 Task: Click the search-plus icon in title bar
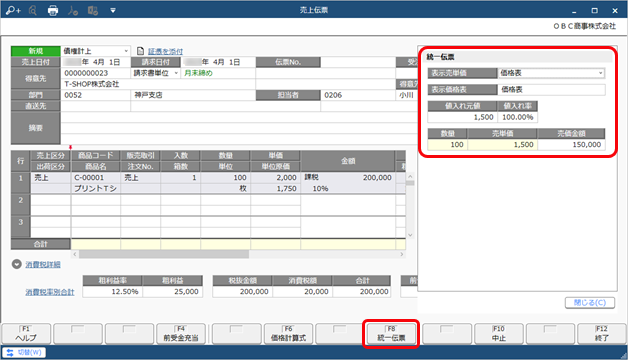[13, 10]
